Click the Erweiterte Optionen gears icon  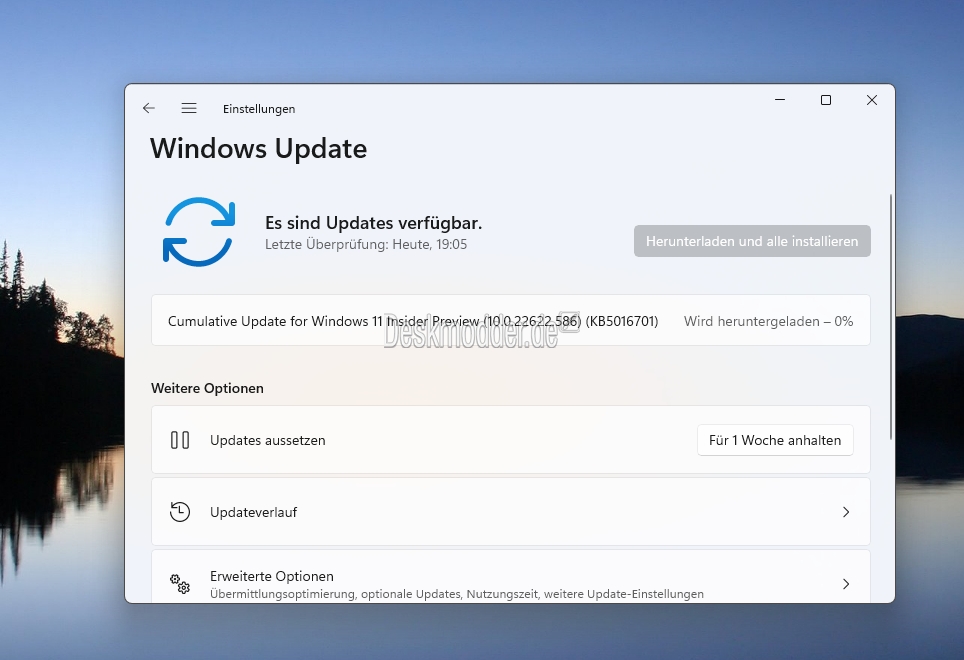tap(180, 584)
